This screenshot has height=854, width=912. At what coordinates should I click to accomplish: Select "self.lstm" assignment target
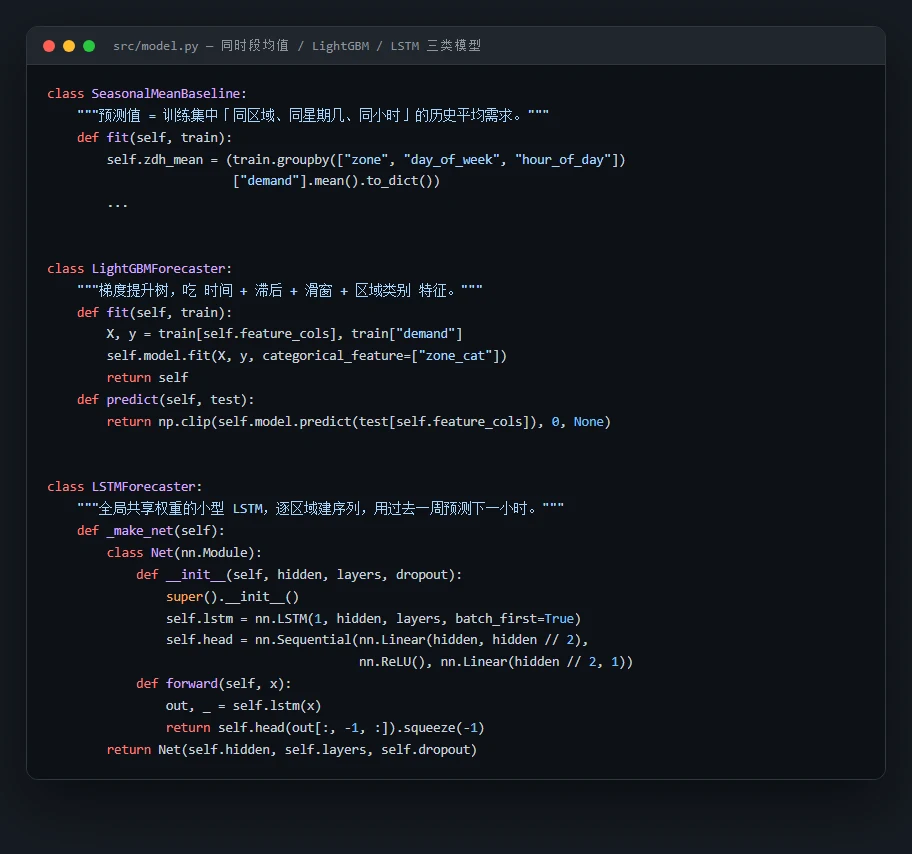click(200, 618)
